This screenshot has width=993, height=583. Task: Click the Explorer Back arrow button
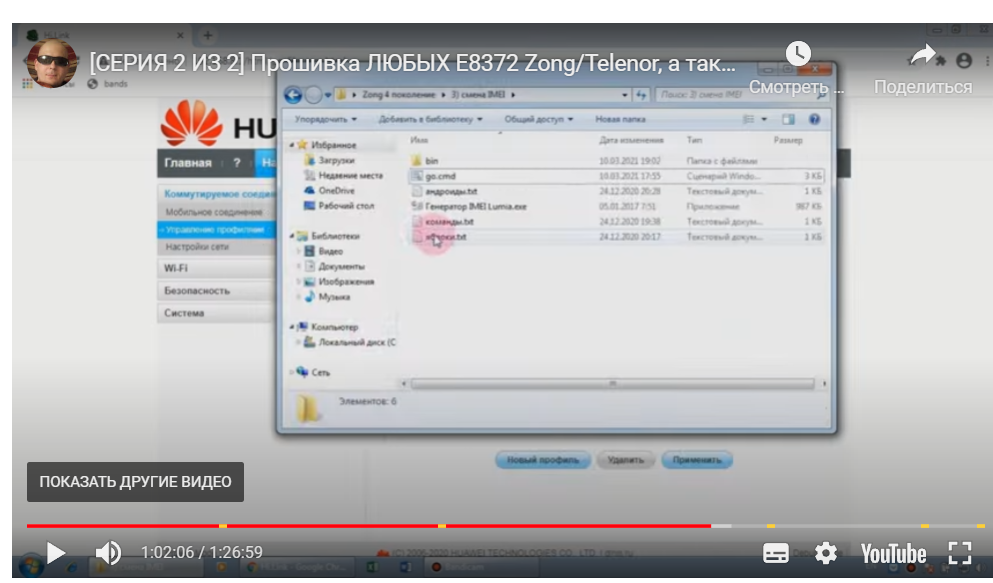pyautogui.click(x=293, y=95)
